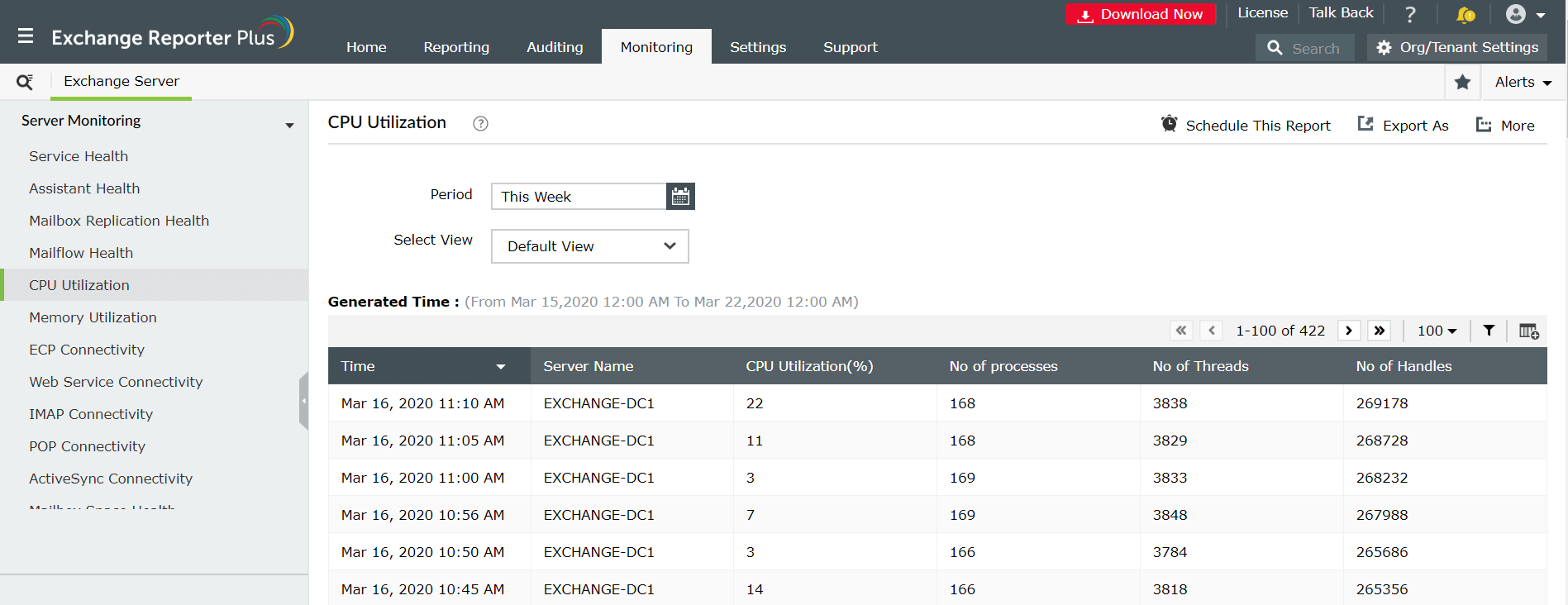Click Schedule This Report
This screenshot has height=605, width=1568.
coord(1246,125)
